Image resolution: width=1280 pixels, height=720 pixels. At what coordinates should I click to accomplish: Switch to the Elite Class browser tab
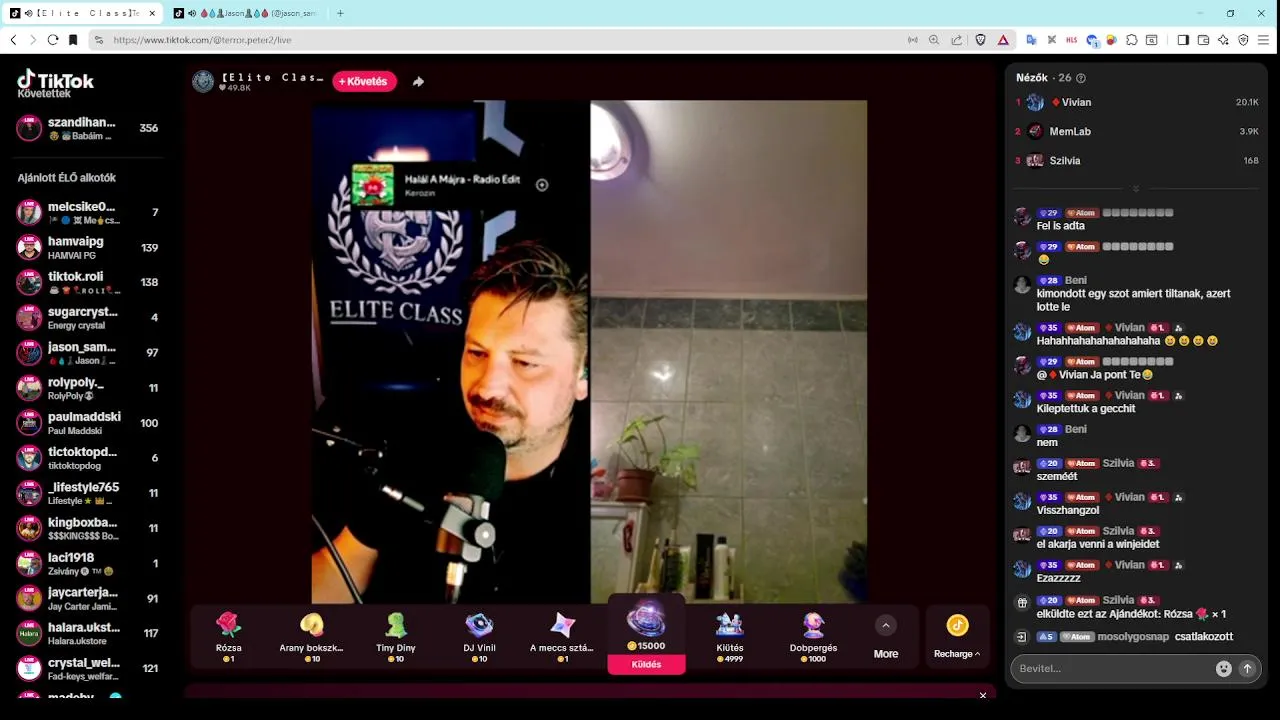click(x=84, y=13)
